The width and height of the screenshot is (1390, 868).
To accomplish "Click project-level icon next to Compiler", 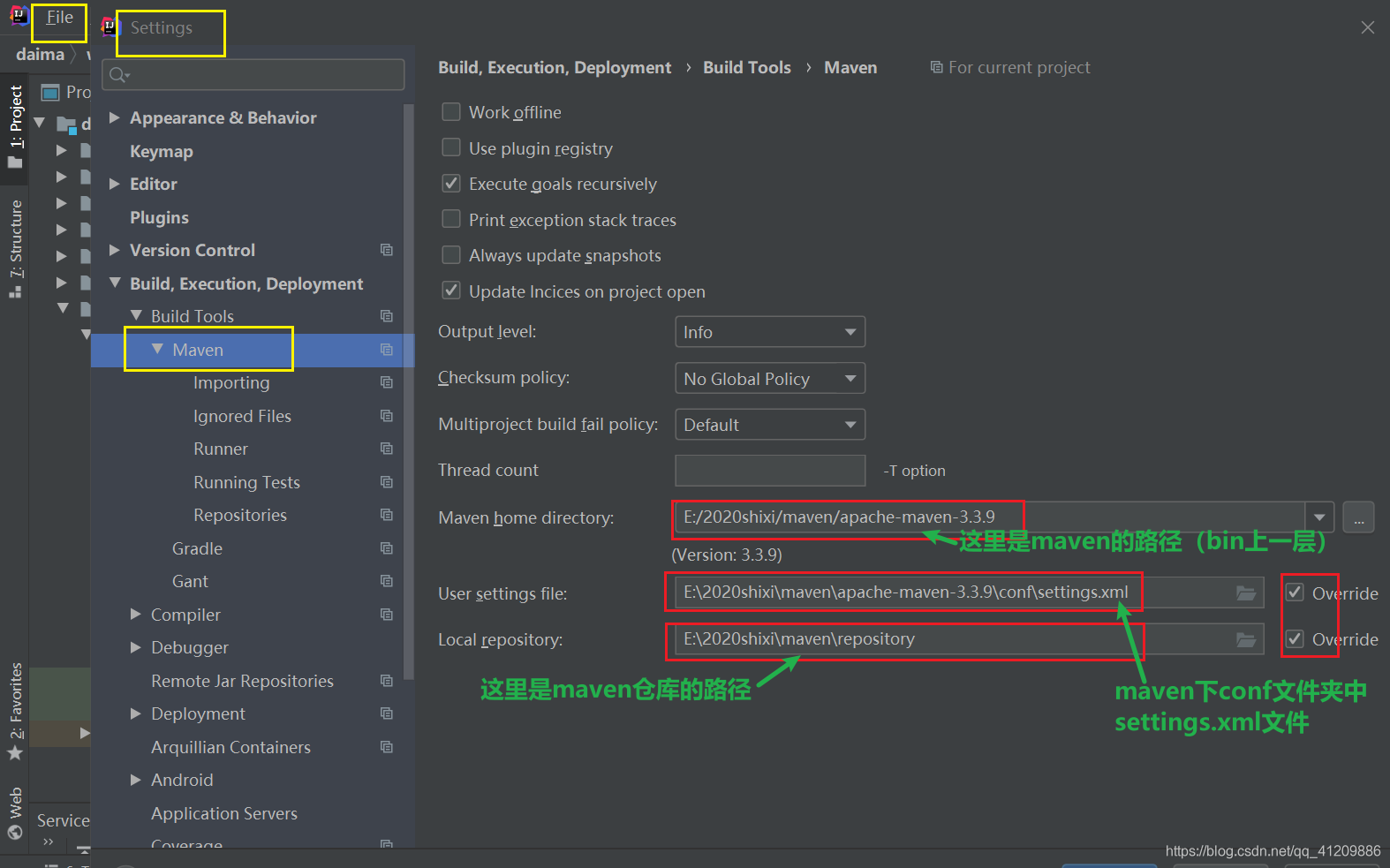I will point(387,615).
